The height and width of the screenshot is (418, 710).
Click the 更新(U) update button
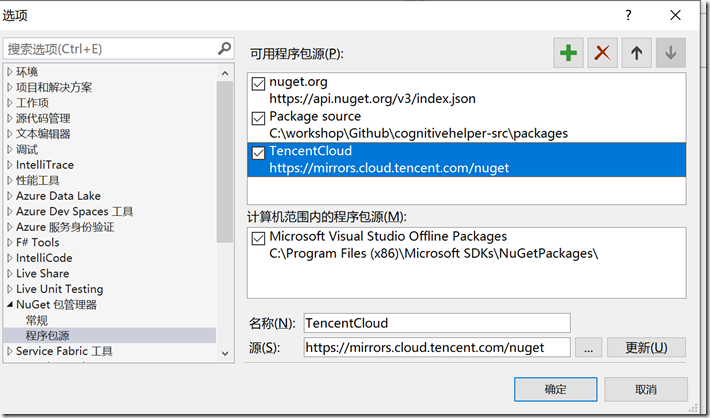(646, 347)
